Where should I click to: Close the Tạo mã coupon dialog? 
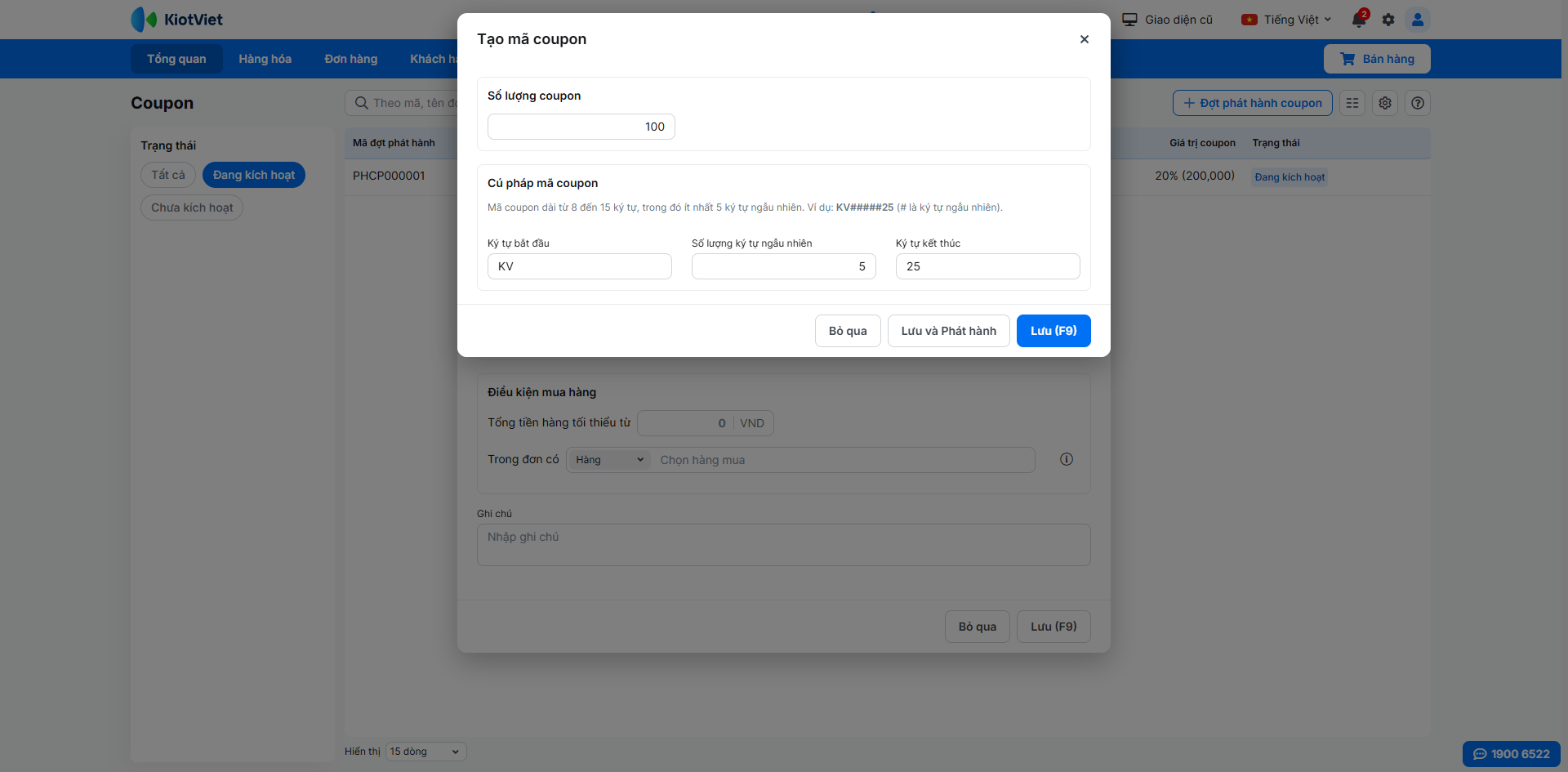pyautogui.click(x=1084, y=39)
